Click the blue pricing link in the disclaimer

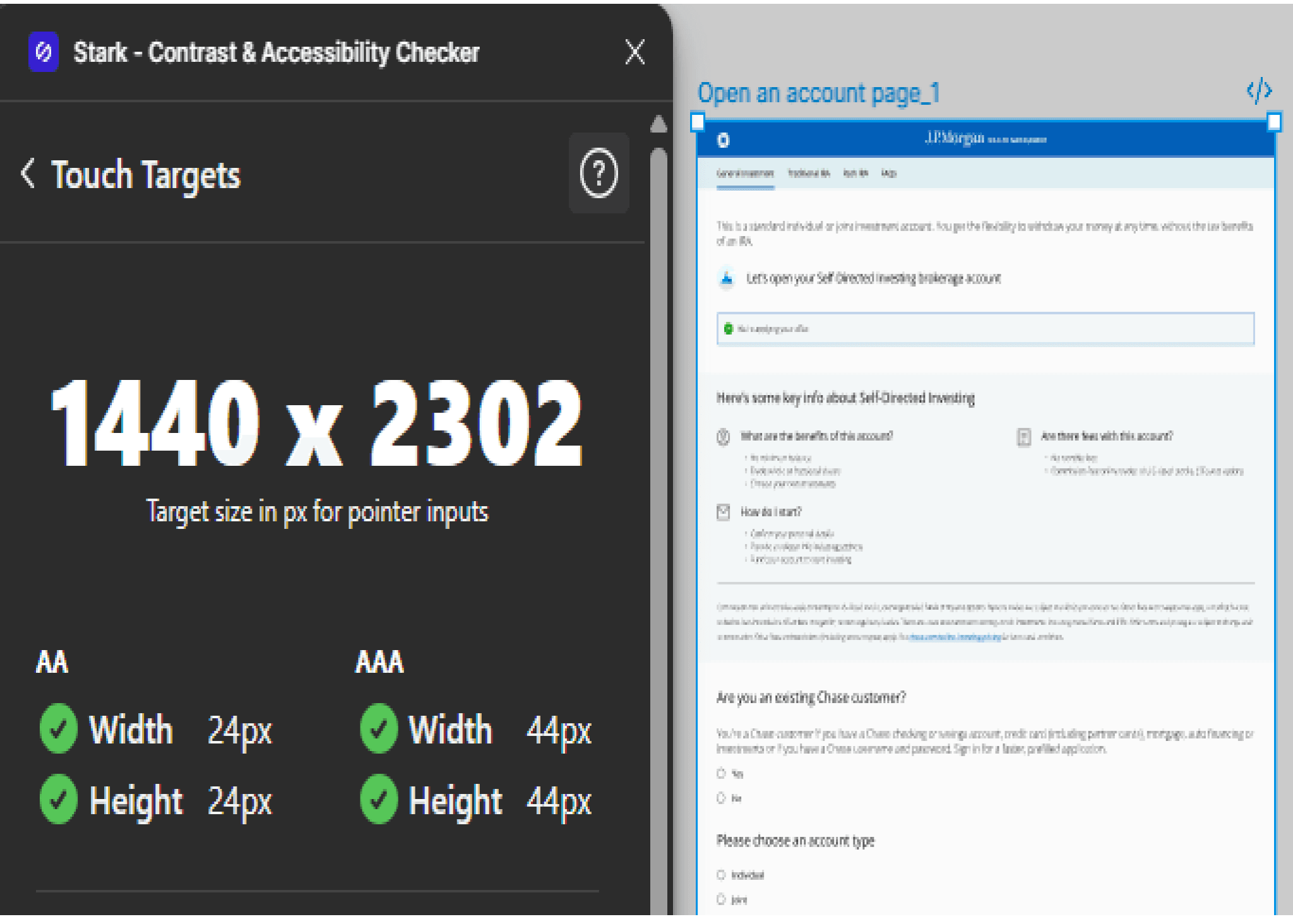click(x=955, y=637)
